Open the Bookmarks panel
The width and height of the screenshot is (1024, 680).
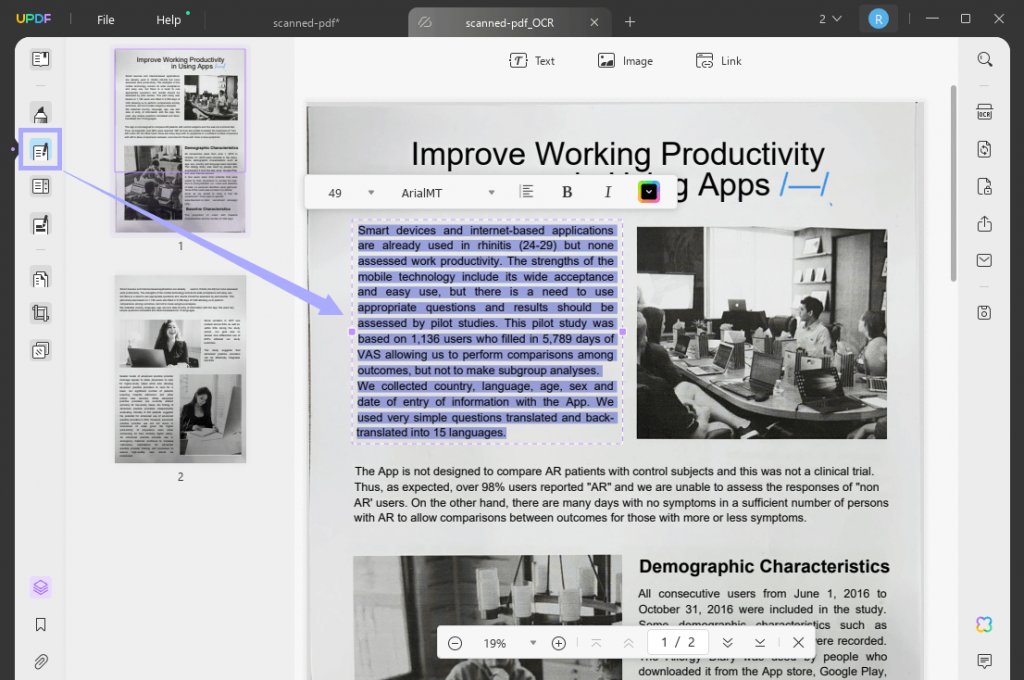pos(41,624)
